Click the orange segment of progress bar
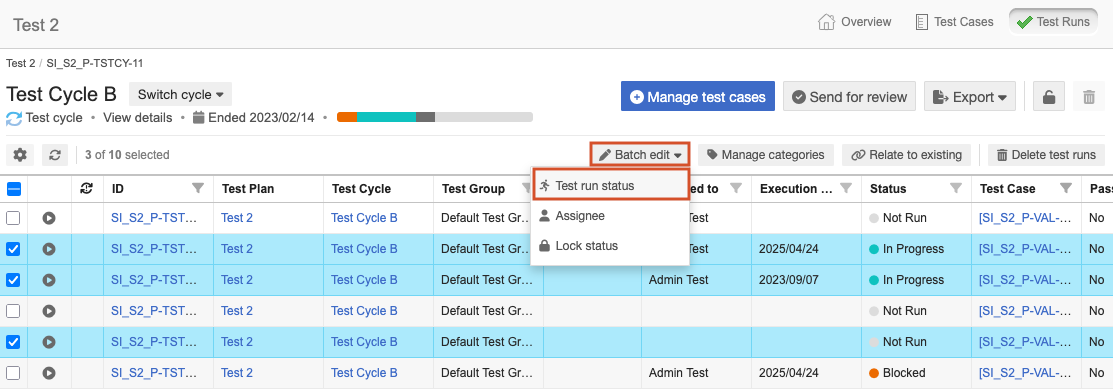This screenshot has height=389, width=1113. pyautogui.click(x=347, y=117)
